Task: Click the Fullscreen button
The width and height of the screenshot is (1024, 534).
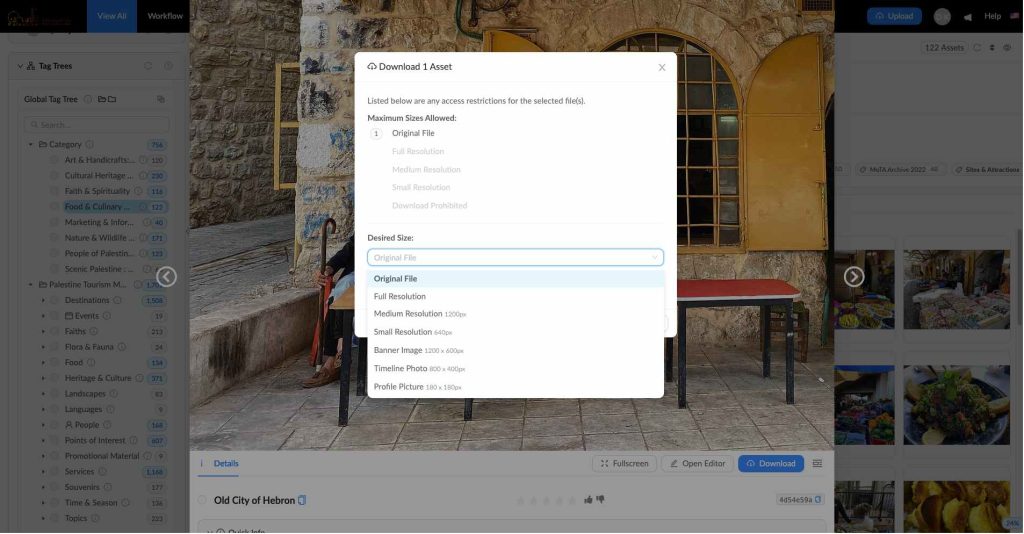Action: (624, 464)
